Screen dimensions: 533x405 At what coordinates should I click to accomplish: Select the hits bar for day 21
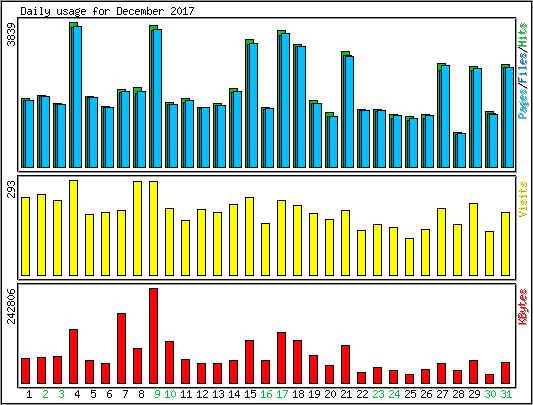347,109
